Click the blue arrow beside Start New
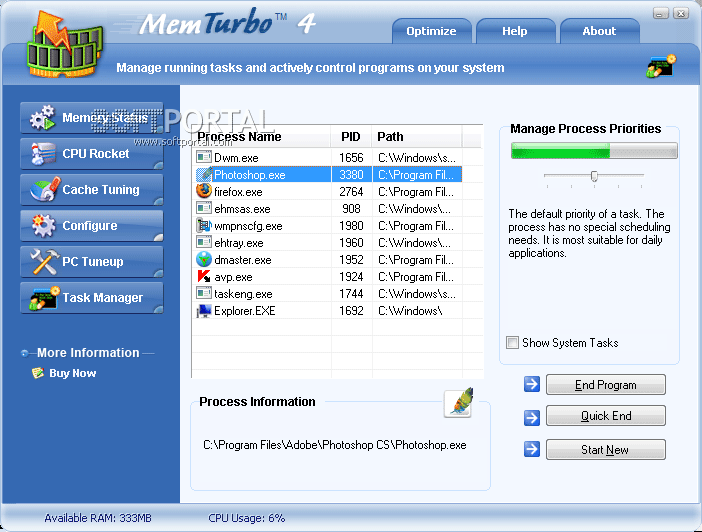The width and height of the screenshot is (702, 532). click(531, 449)
